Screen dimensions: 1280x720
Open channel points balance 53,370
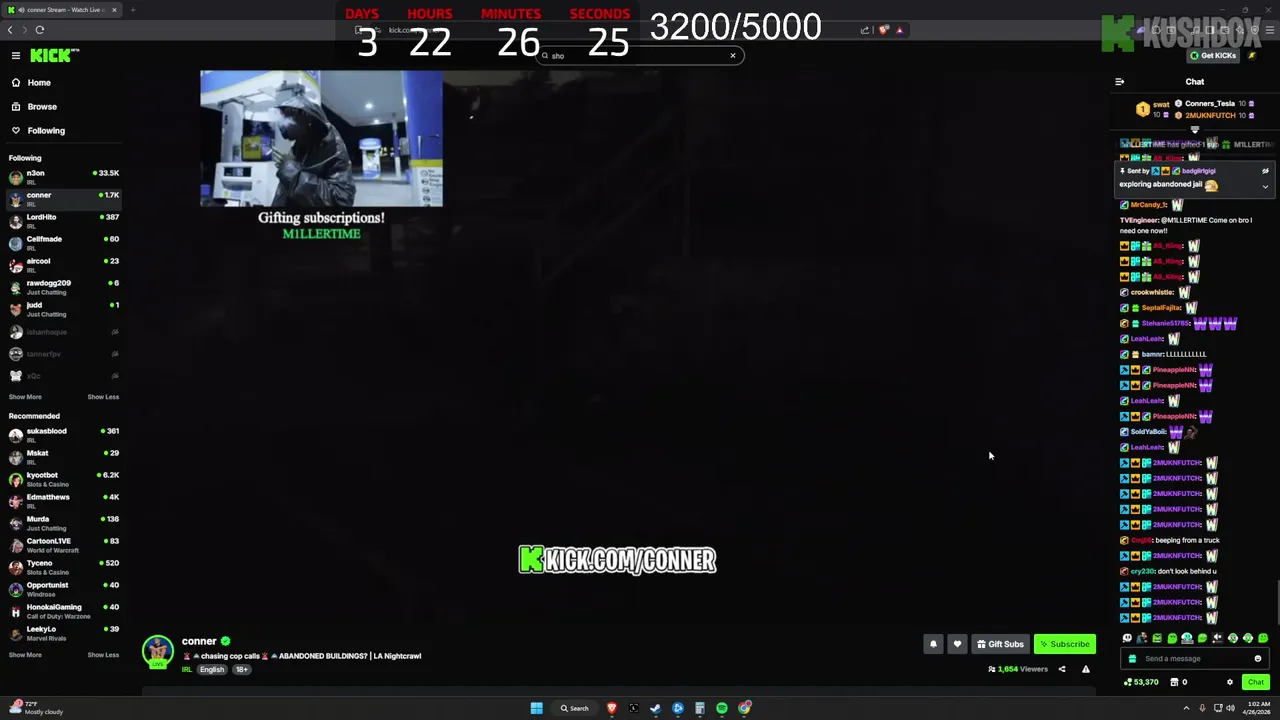tap(1141, 682)
